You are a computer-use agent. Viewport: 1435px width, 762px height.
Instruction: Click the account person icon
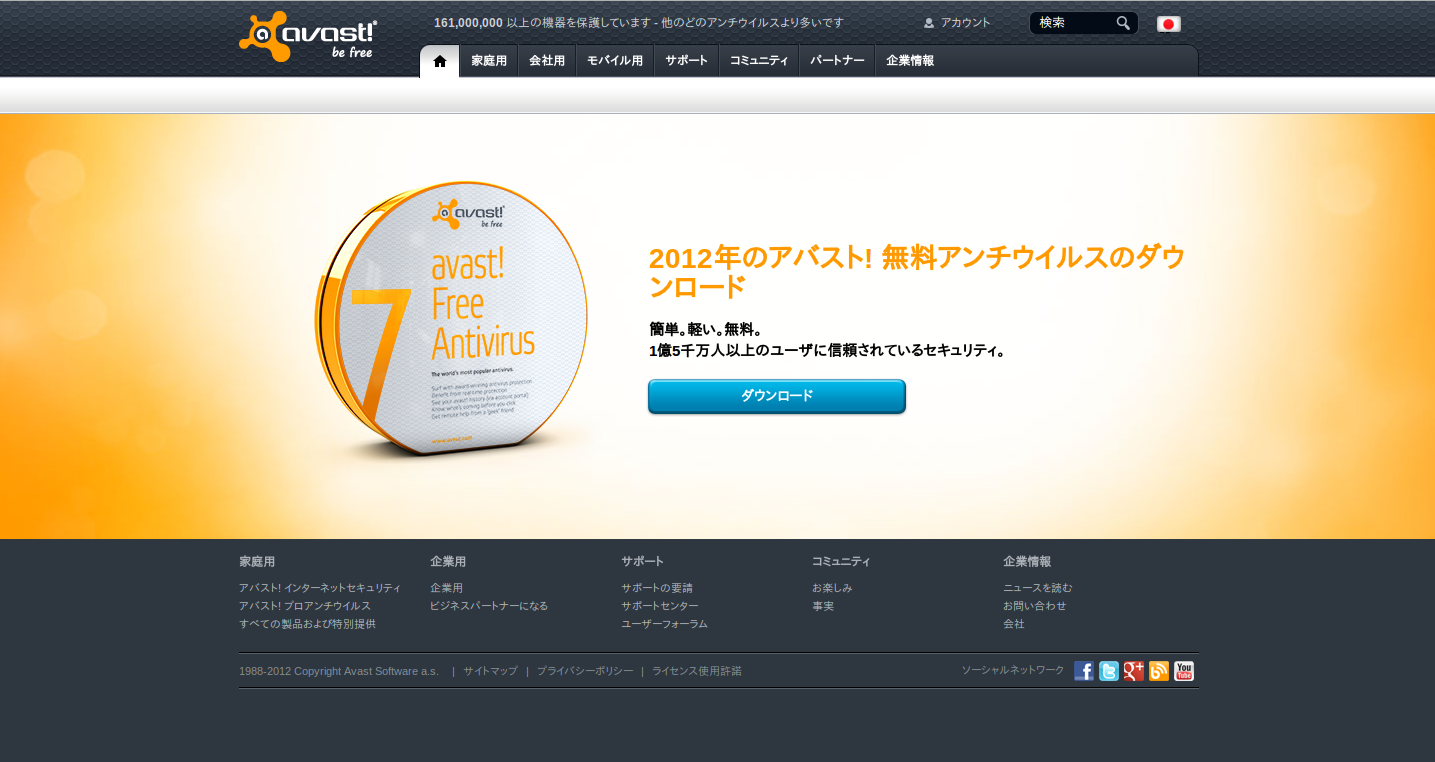[929, 23]
